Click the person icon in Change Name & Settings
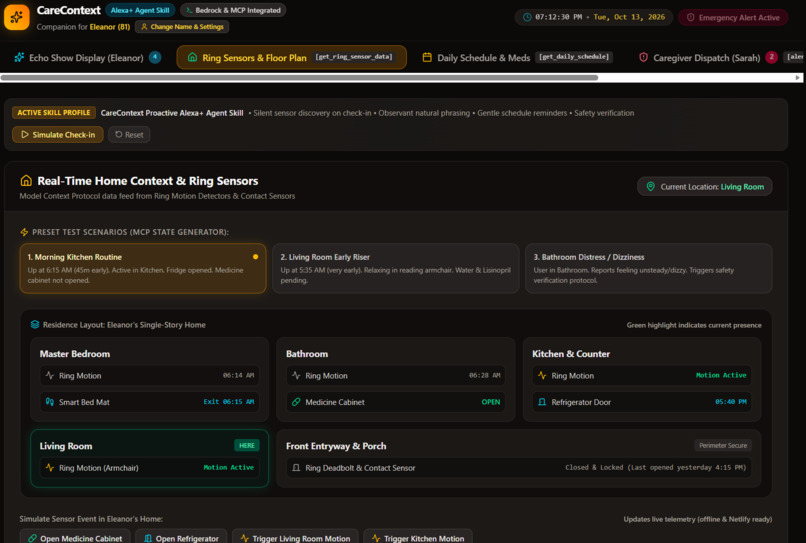The width and height of the screenshot is (806, 543). (144, 27)
